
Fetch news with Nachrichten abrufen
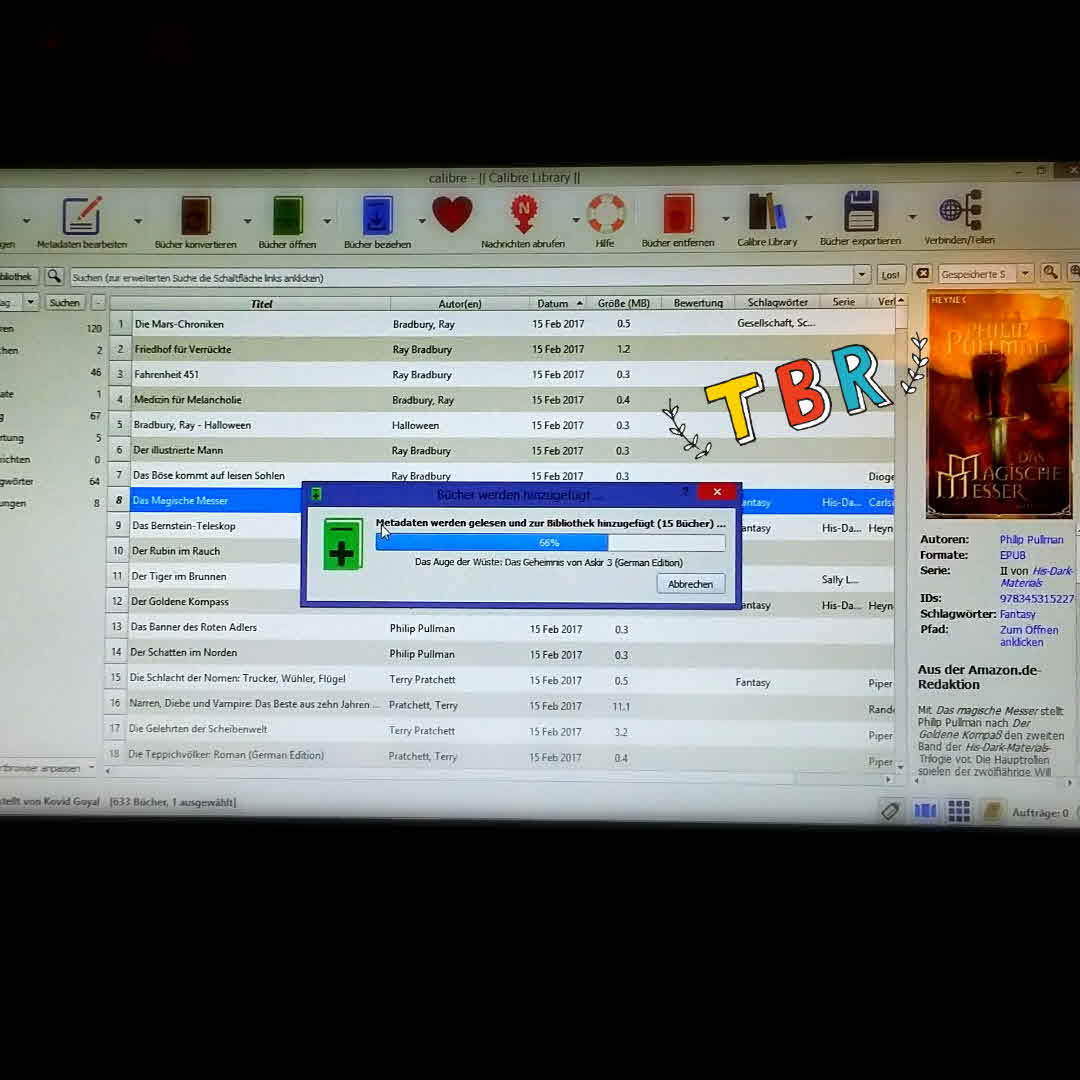click(523, 215)
